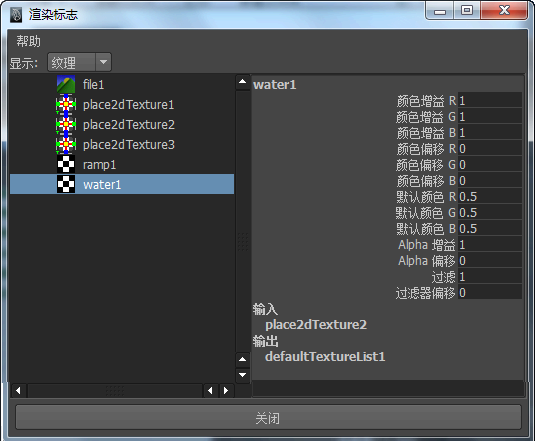Open the 帮助 menu

coord(29,41)
